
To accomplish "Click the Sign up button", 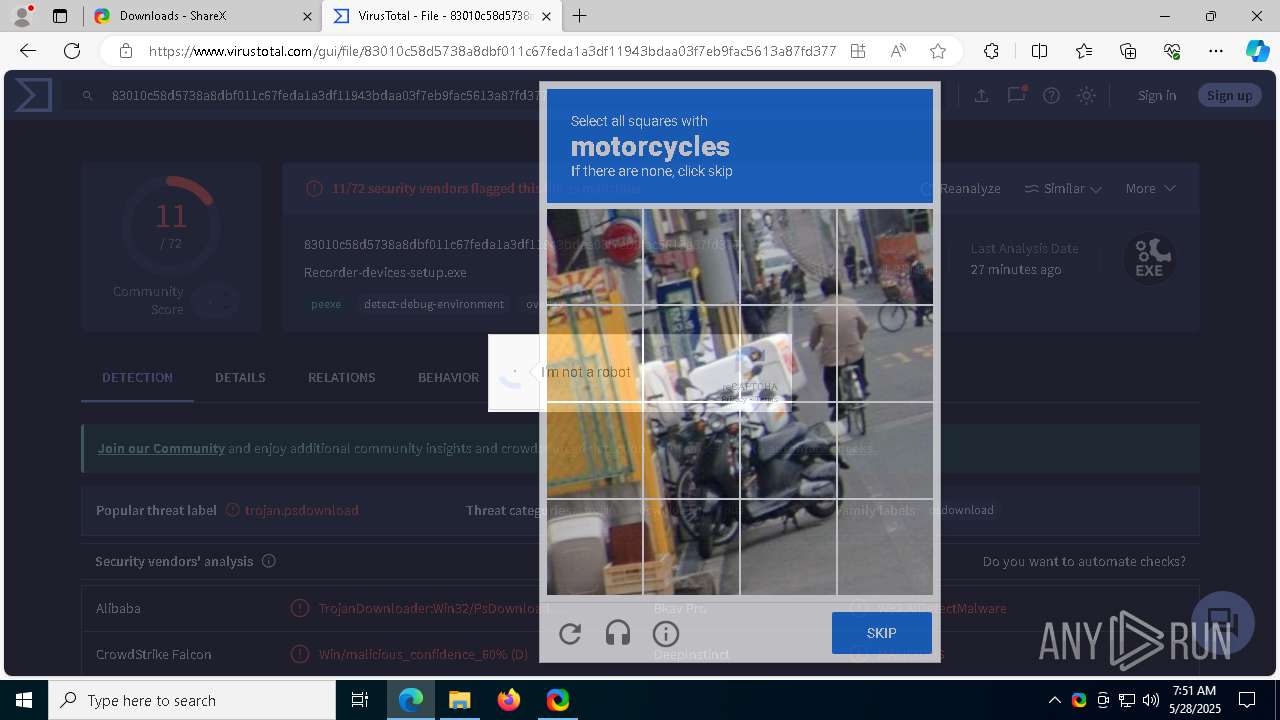I will pyautogui.click(x=1229, y=96).
